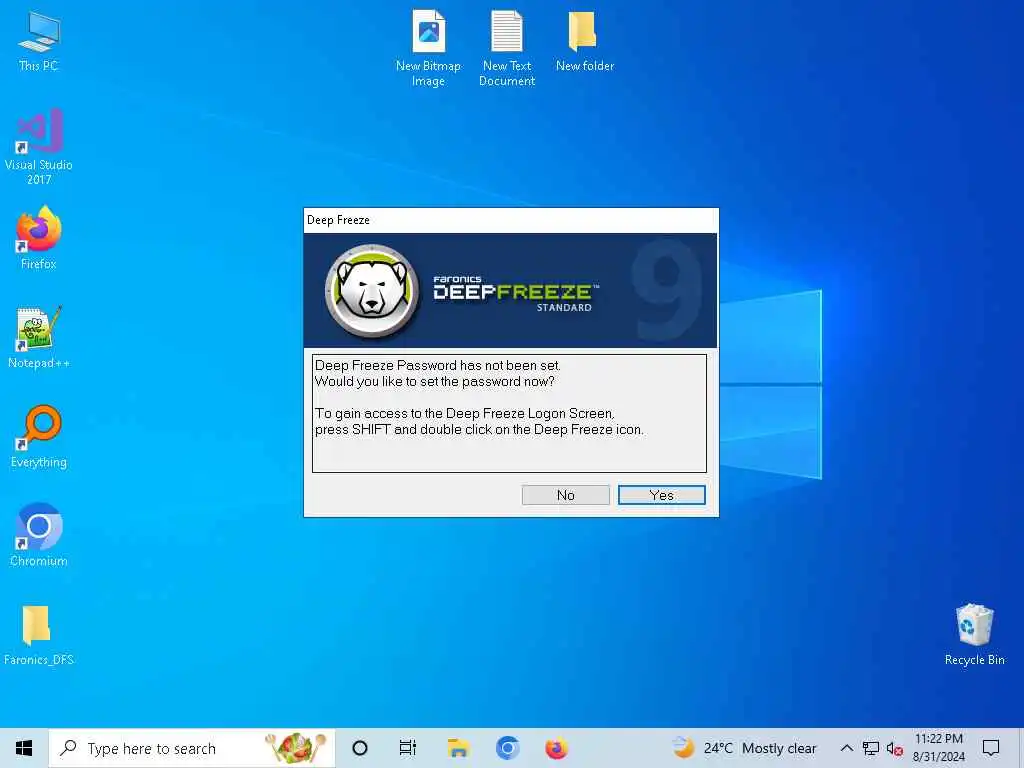Click the 'Password has not been set' message
This screenshot has width=1024, height=768.
pyautogui.click(x=438, y=366)
